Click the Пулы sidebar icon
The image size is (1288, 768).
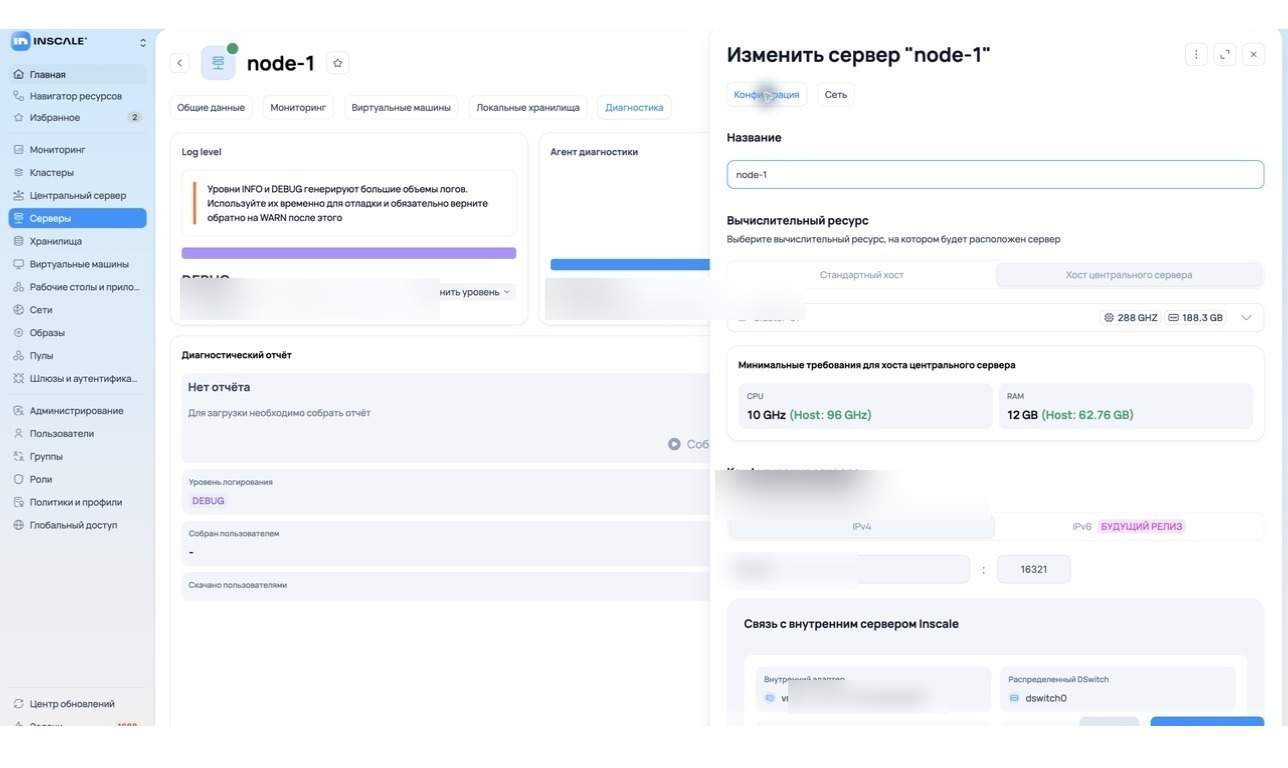click(18, 356)
